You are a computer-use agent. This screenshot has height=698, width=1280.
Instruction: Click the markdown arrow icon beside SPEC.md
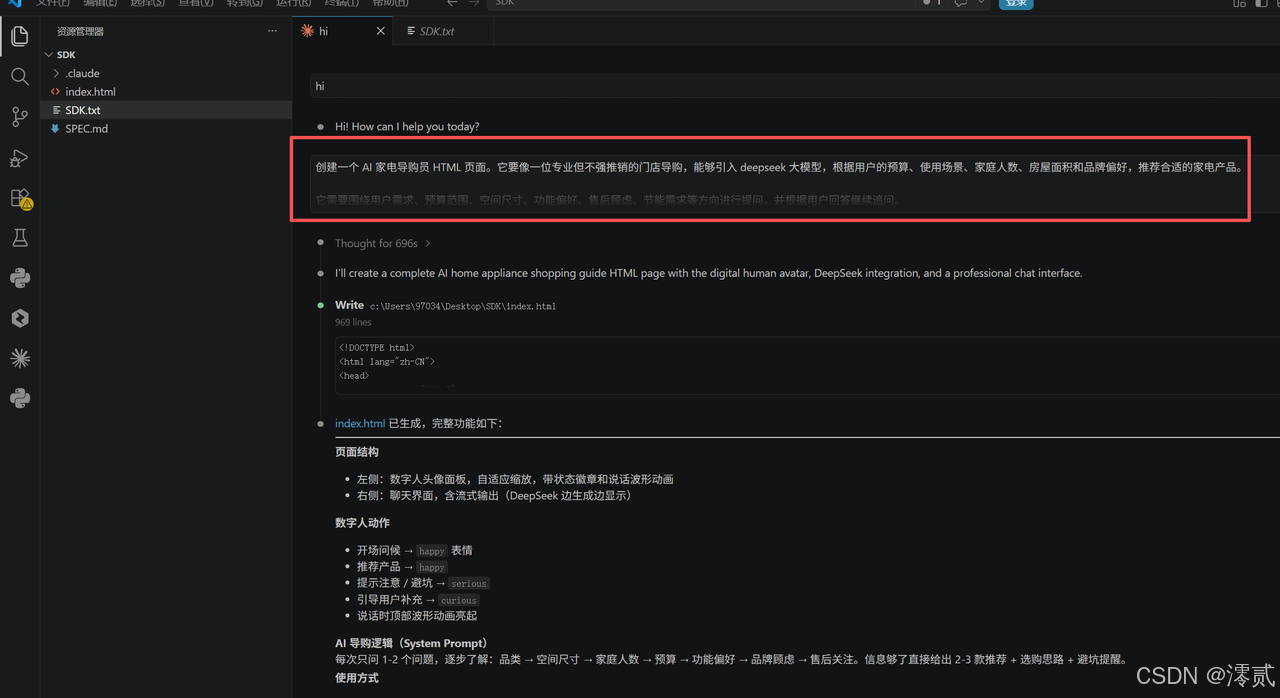[55, 129]
